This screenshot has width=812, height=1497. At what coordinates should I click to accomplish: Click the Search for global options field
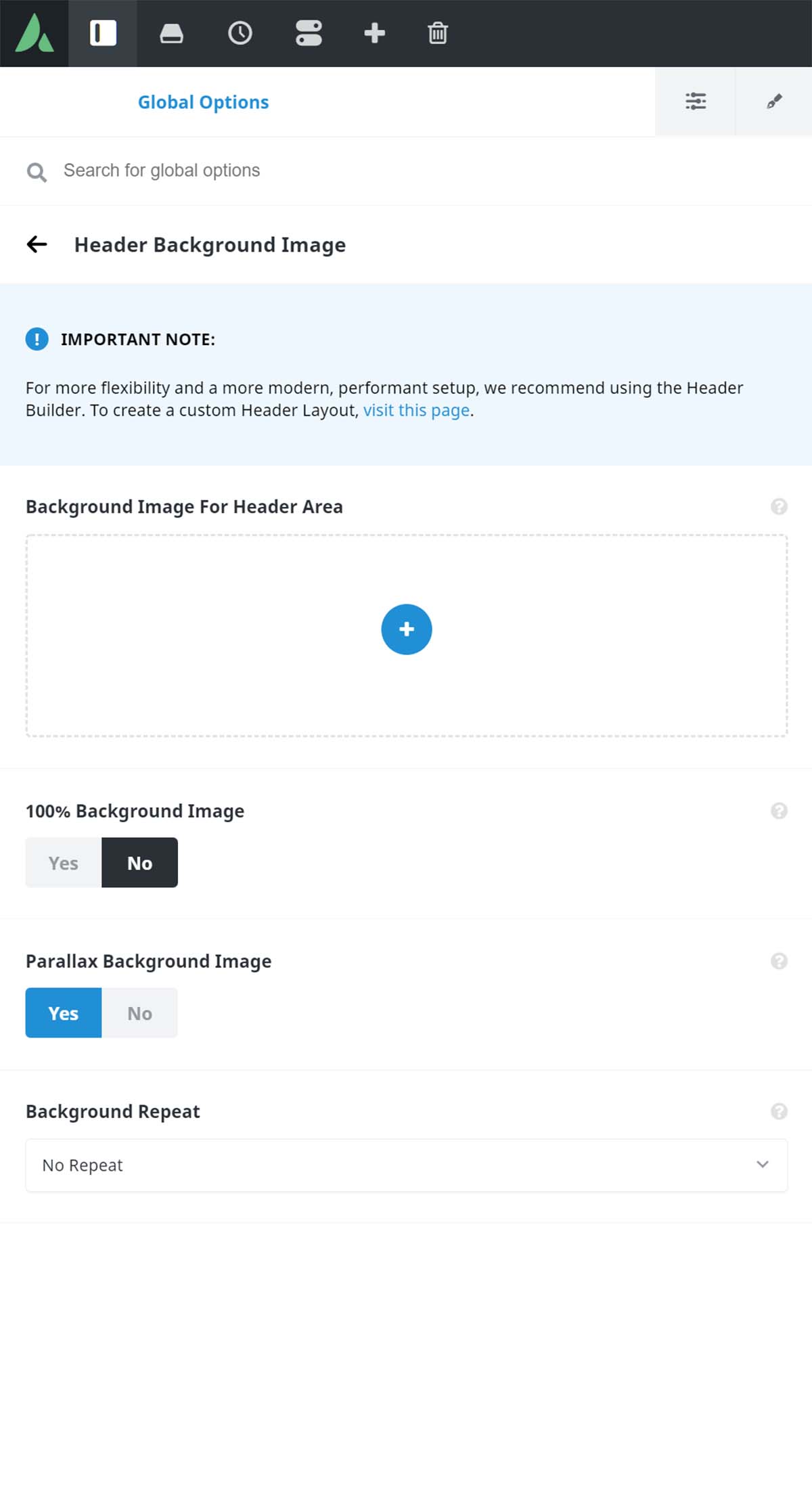coord(406,171)
